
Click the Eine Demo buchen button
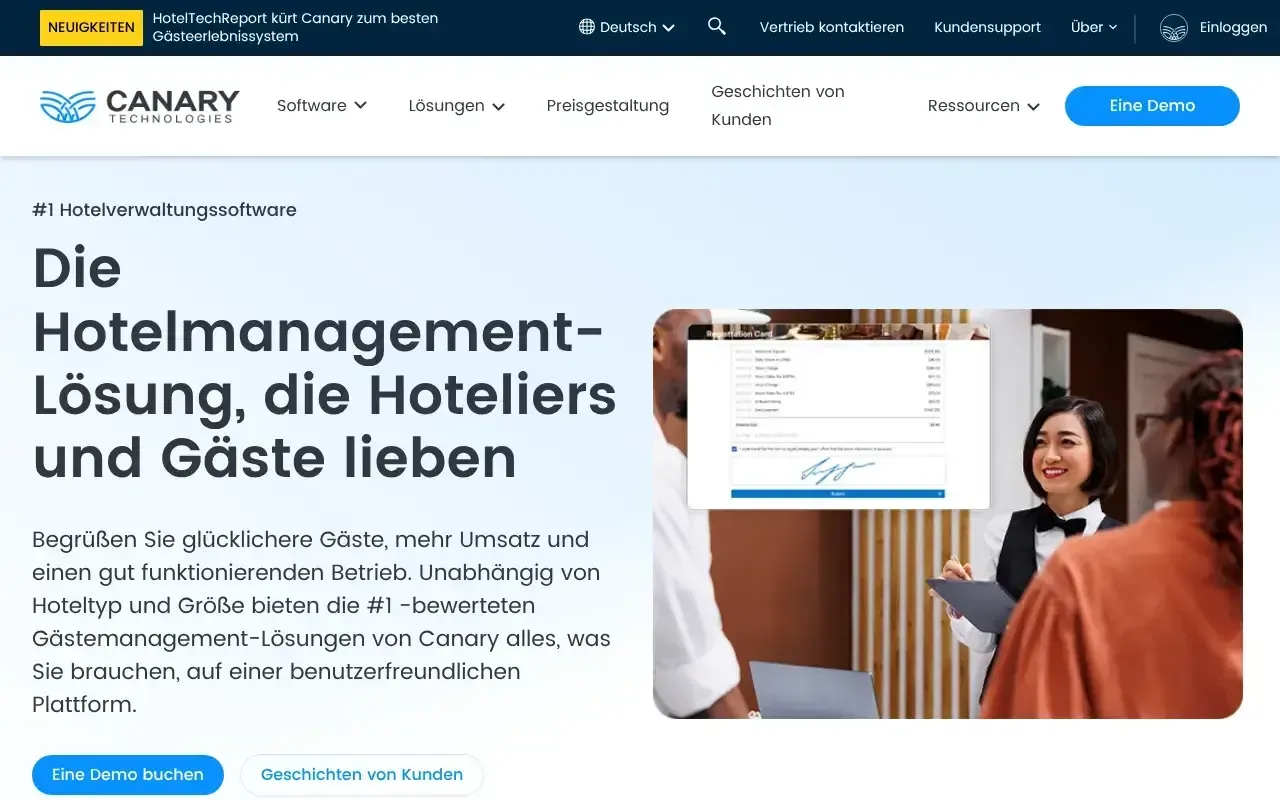[x=128, y=774]
